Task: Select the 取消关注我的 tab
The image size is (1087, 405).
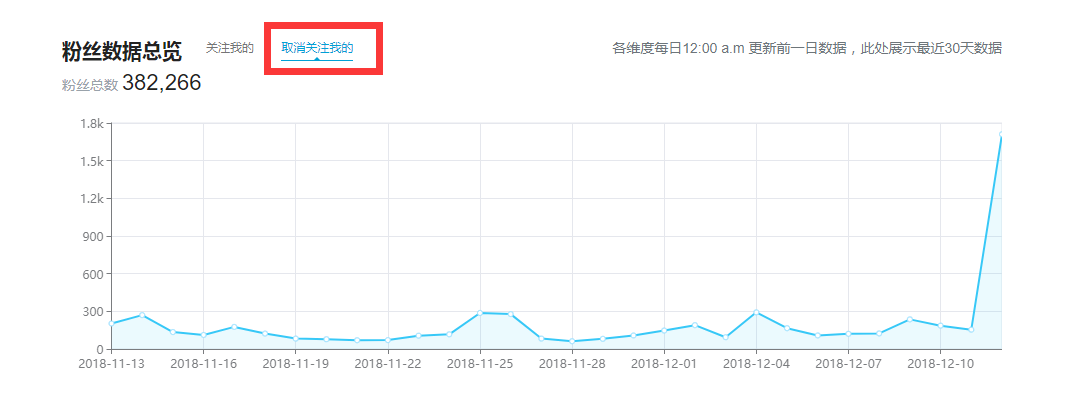Action: tap(318, 48)
